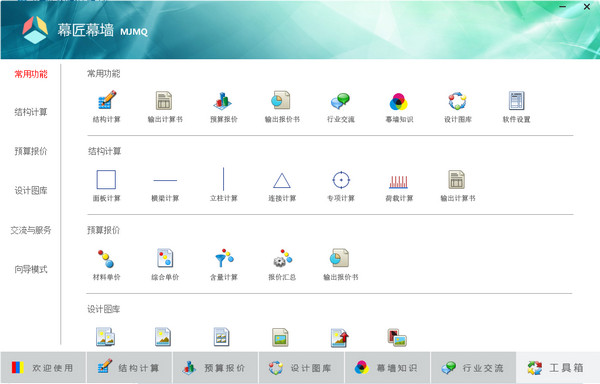
Task: Select 横梁计算 horizontal line icon
Action: click(x=165, y=180)
